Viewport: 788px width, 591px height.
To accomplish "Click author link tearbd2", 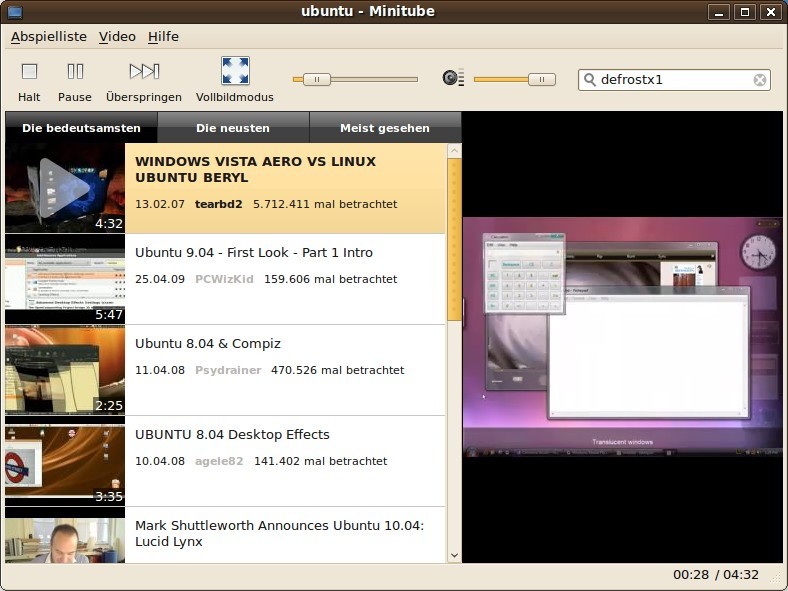I will (219, 204).
